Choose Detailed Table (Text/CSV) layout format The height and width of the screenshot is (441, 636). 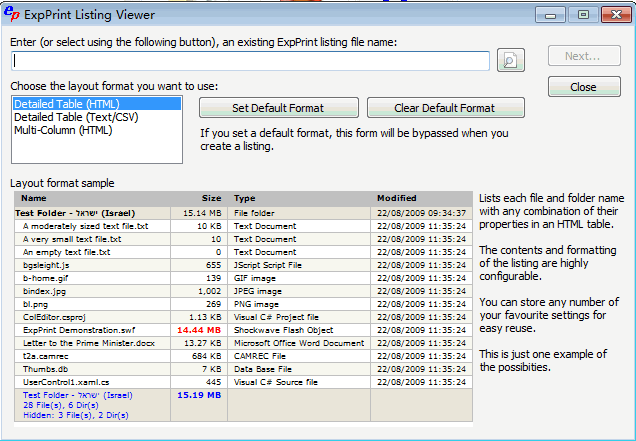76,117
